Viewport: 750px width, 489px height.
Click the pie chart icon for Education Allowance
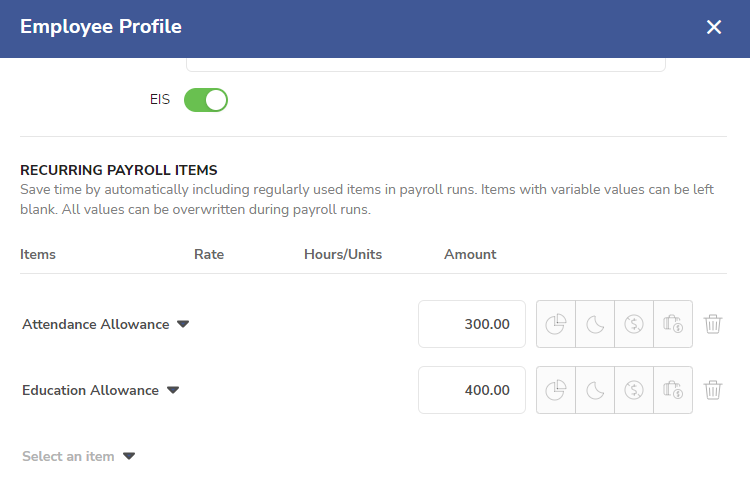556,390
